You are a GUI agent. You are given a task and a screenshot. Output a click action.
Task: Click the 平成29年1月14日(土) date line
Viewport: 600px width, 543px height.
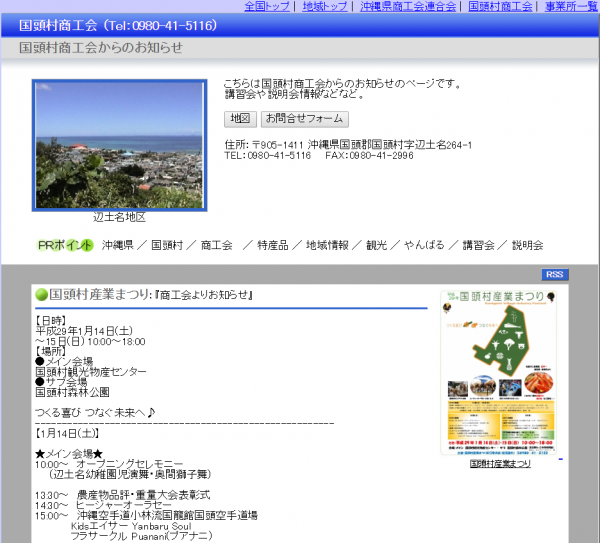click(84, 331)
